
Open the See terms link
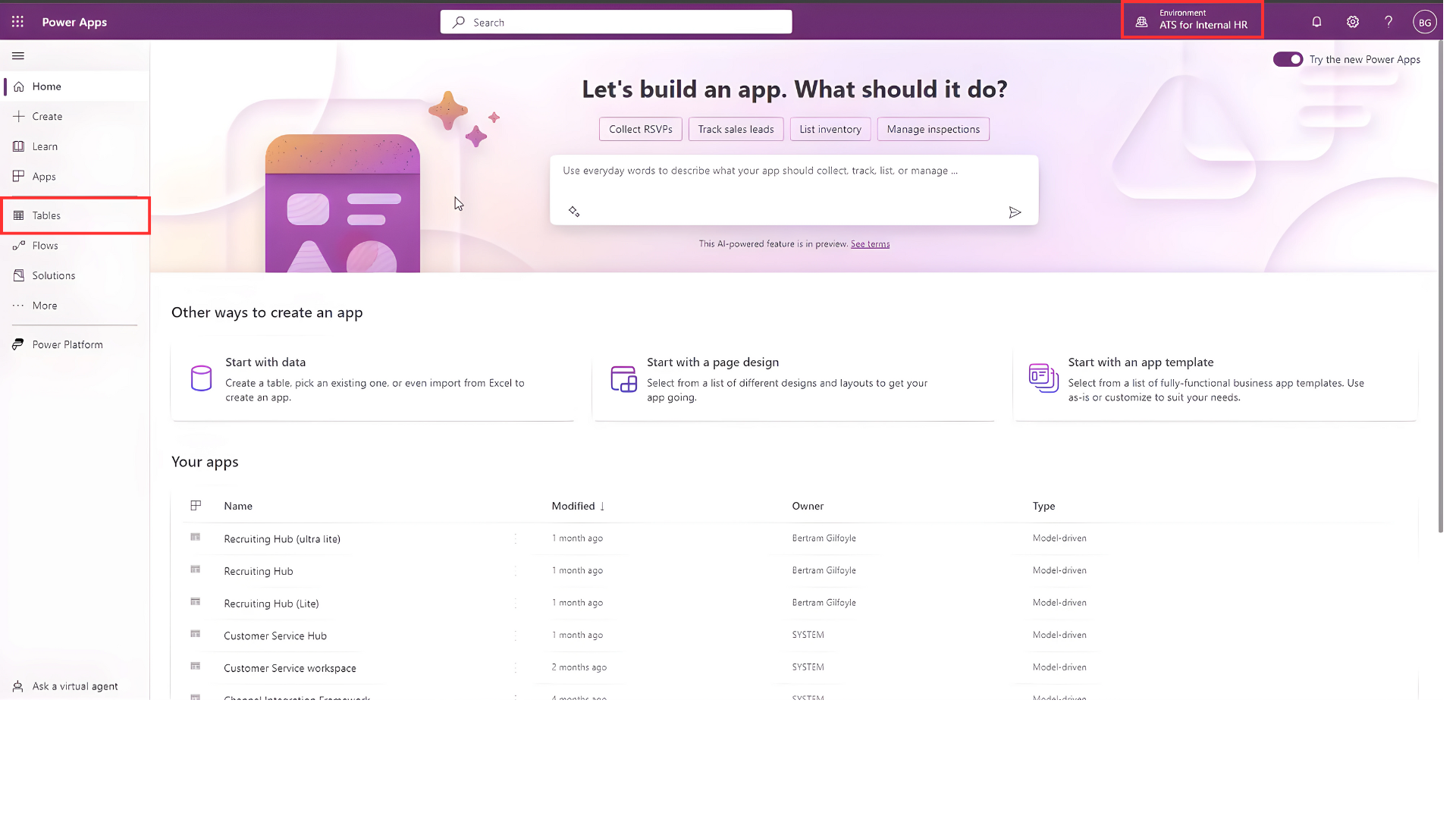[x=871, y=244]
